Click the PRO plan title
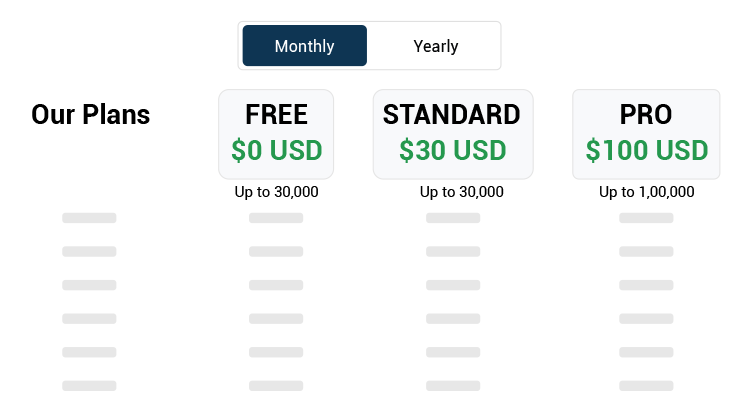Viewport: 739px width, 415px height. pyautogui.click(x=646, y=114)
